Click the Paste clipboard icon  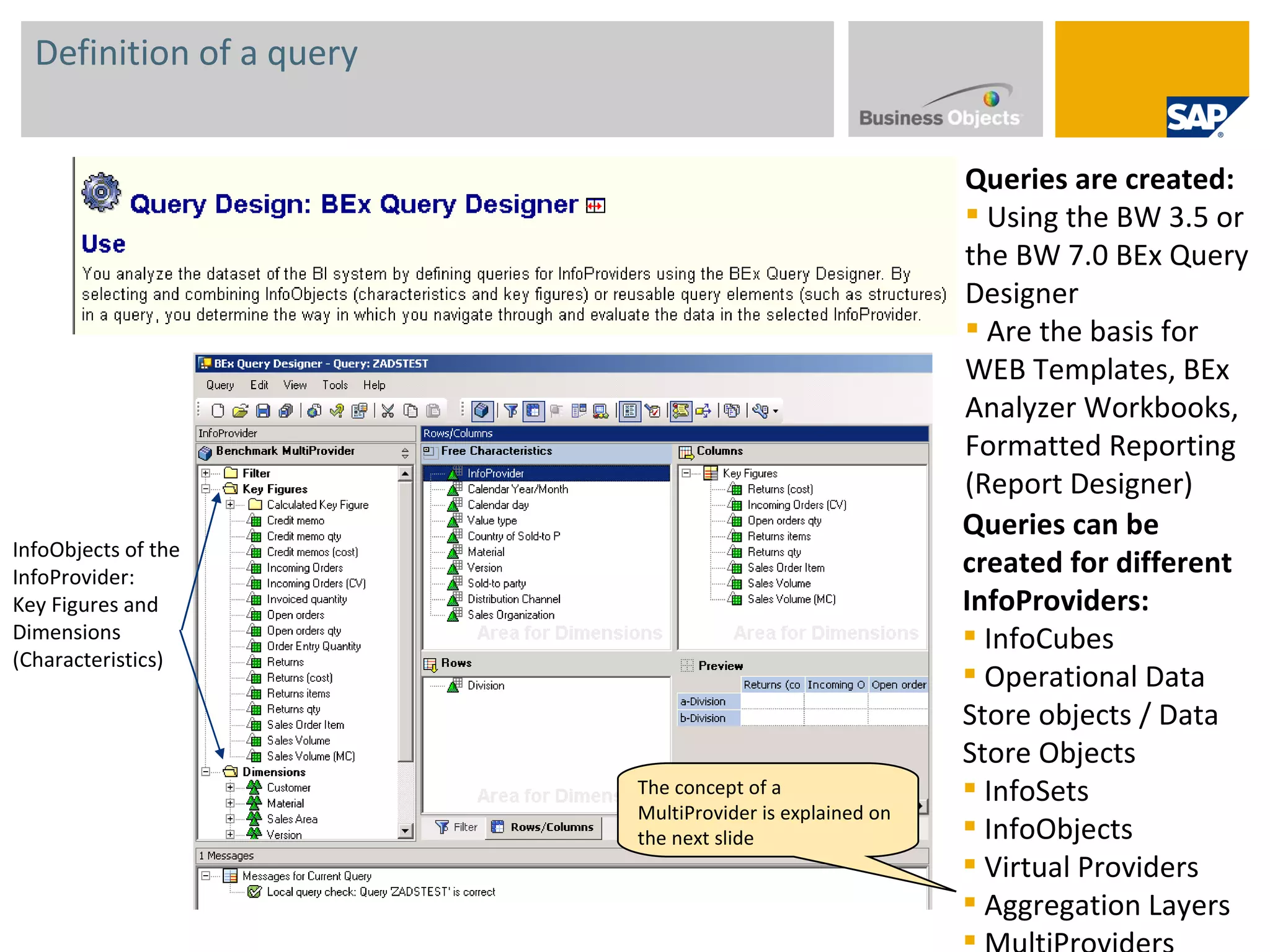[433, 410]
